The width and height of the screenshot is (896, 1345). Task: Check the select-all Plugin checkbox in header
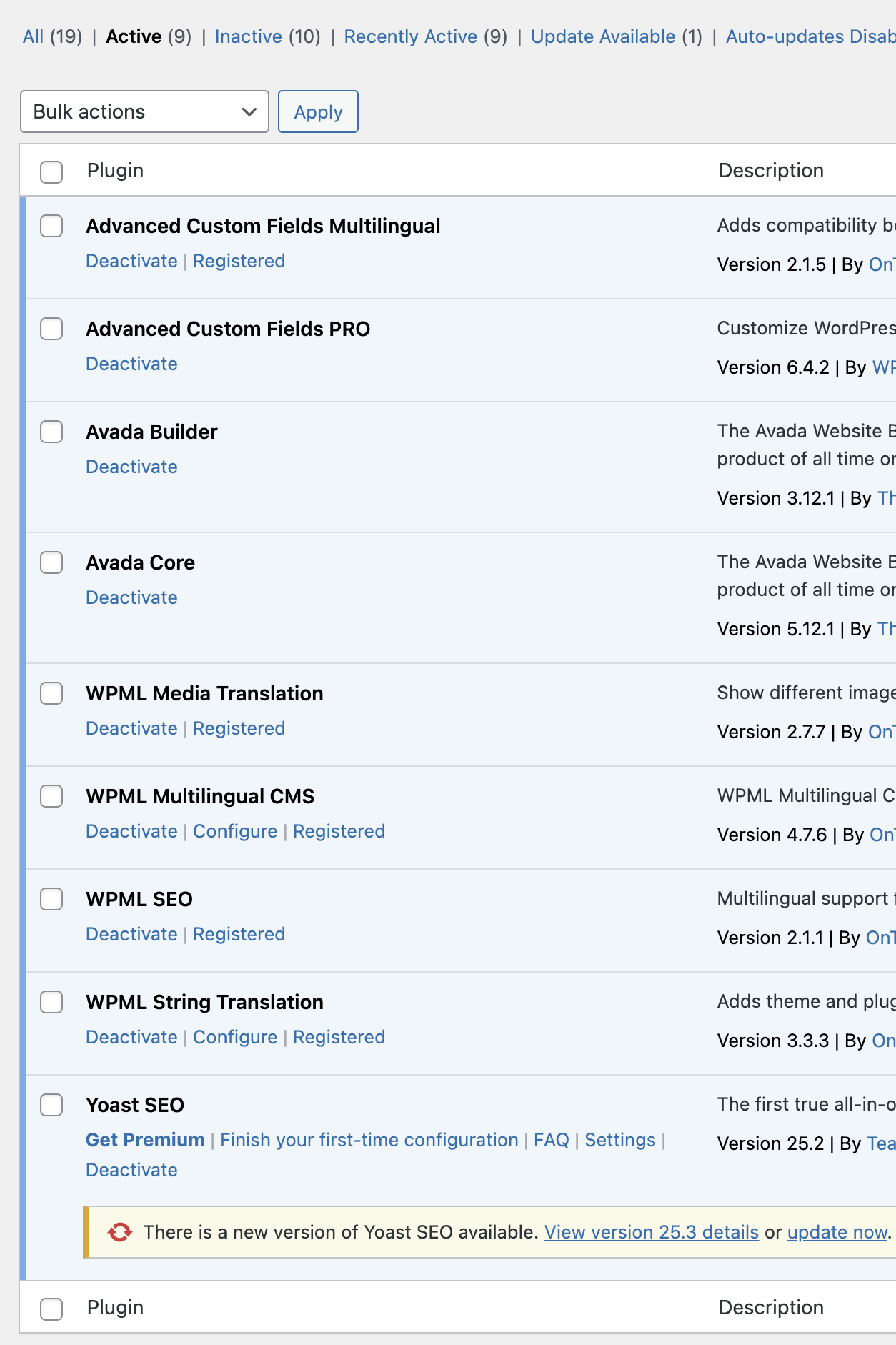(x=51, y=172)
